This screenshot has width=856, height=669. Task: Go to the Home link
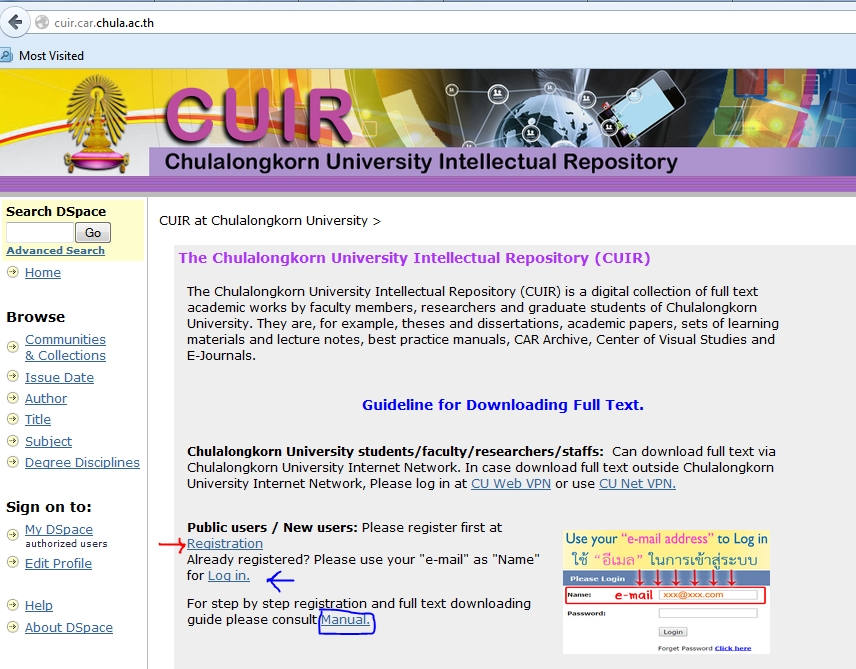coord(43,273)
